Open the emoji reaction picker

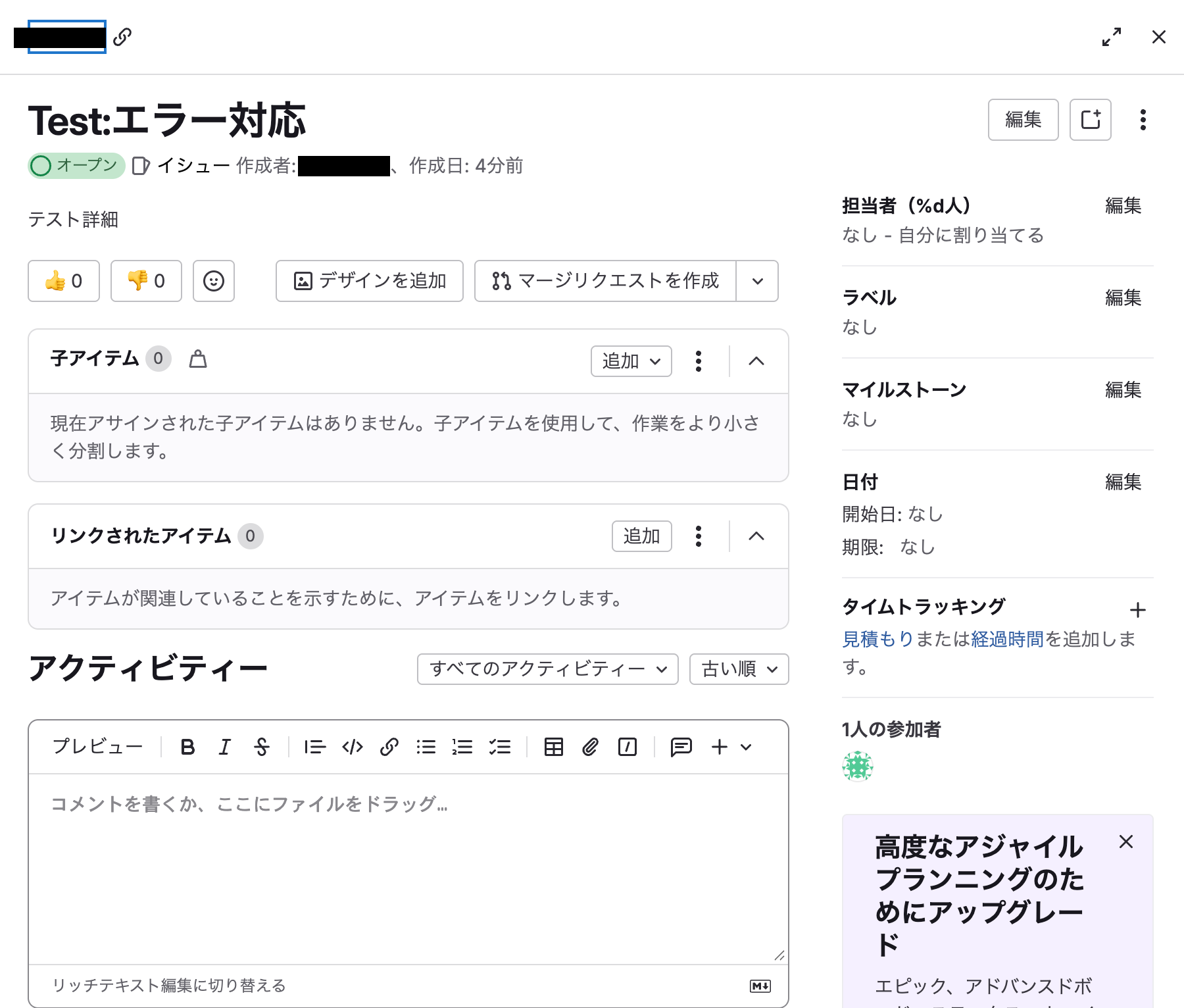tap(214, 281)
